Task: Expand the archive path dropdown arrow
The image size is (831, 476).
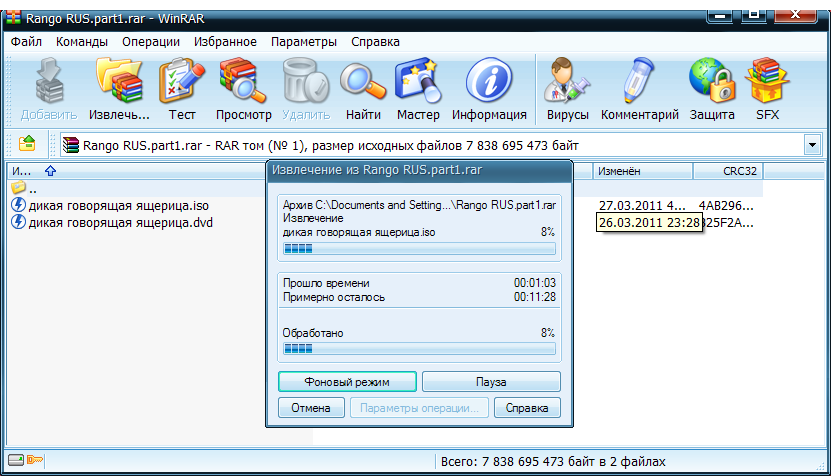Action: click(812, 145)
